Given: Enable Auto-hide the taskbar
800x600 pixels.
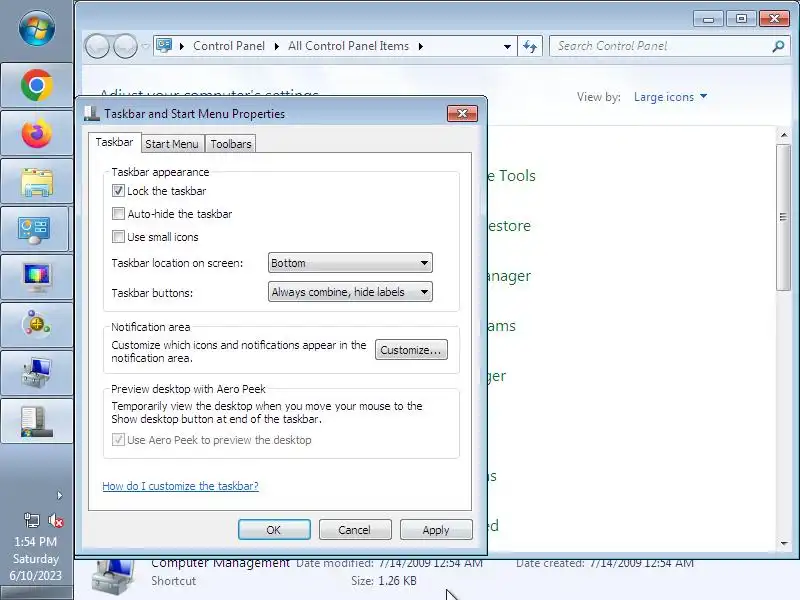Looking at the screenshot, I should point(118,214).
